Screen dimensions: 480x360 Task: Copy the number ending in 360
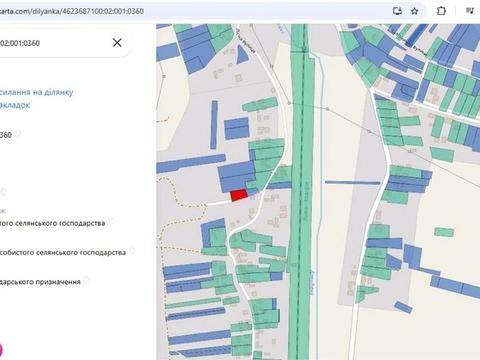tap(18, 134)
